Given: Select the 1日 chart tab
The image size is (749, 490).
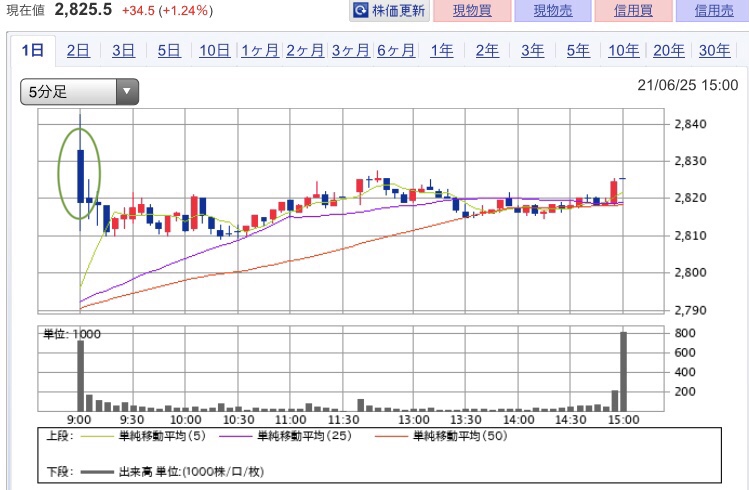Looking at the screenshot, I should (x=33, y=50).
